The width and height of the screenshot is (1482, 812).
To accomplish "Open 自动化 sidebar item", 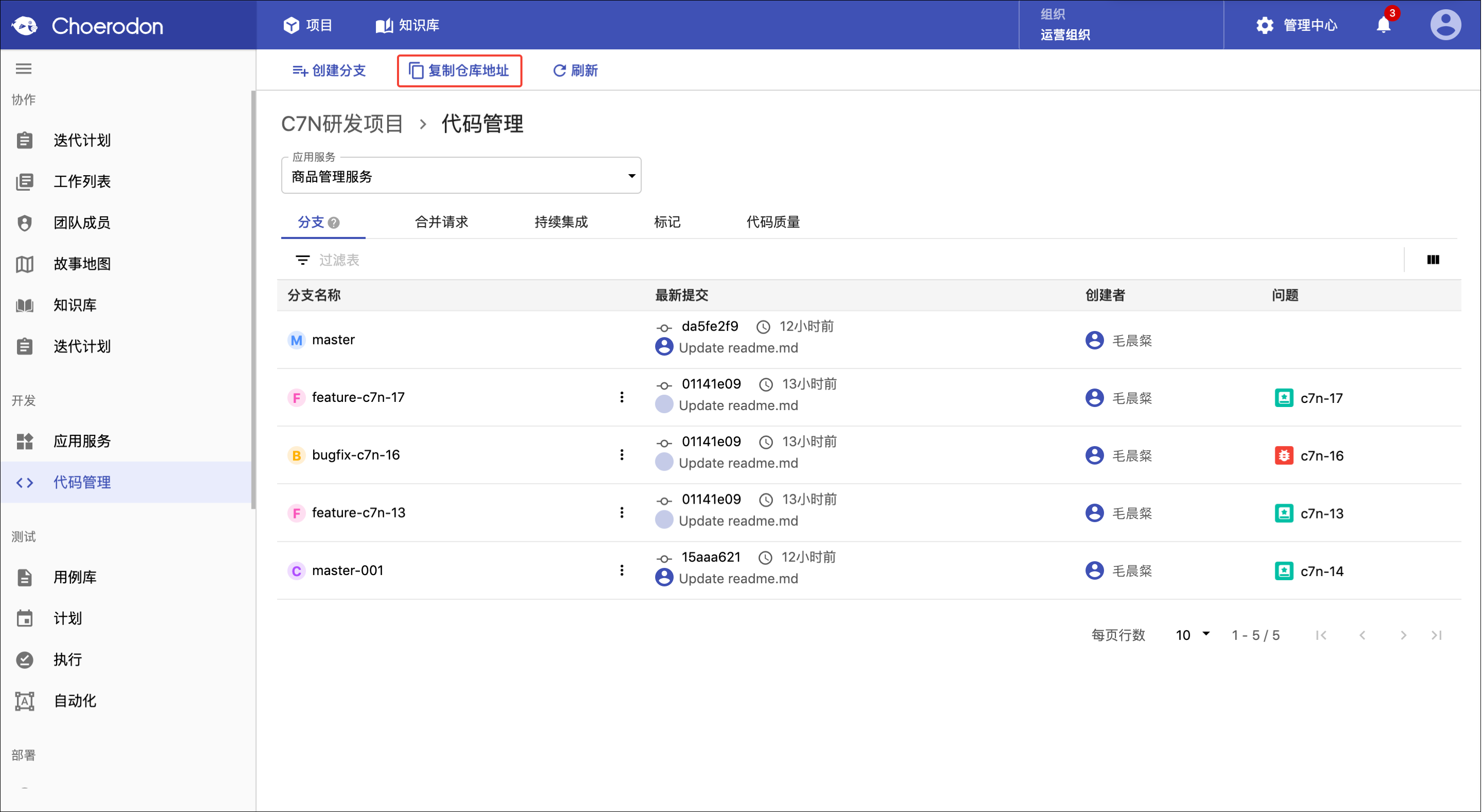I will [125, 701].
